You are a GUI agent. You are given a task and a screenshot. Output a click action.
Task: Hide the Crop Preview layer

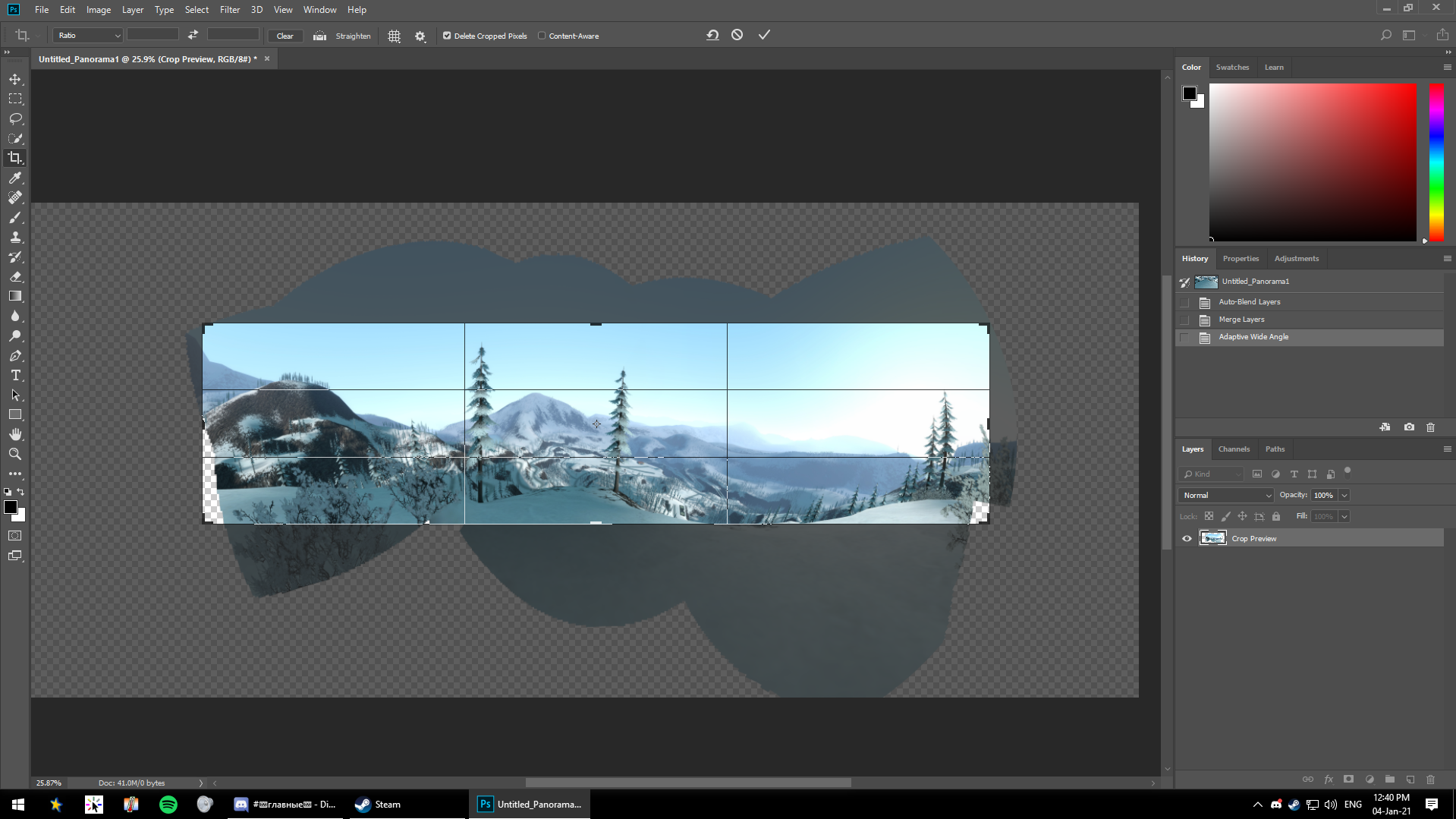[1187, 538]
